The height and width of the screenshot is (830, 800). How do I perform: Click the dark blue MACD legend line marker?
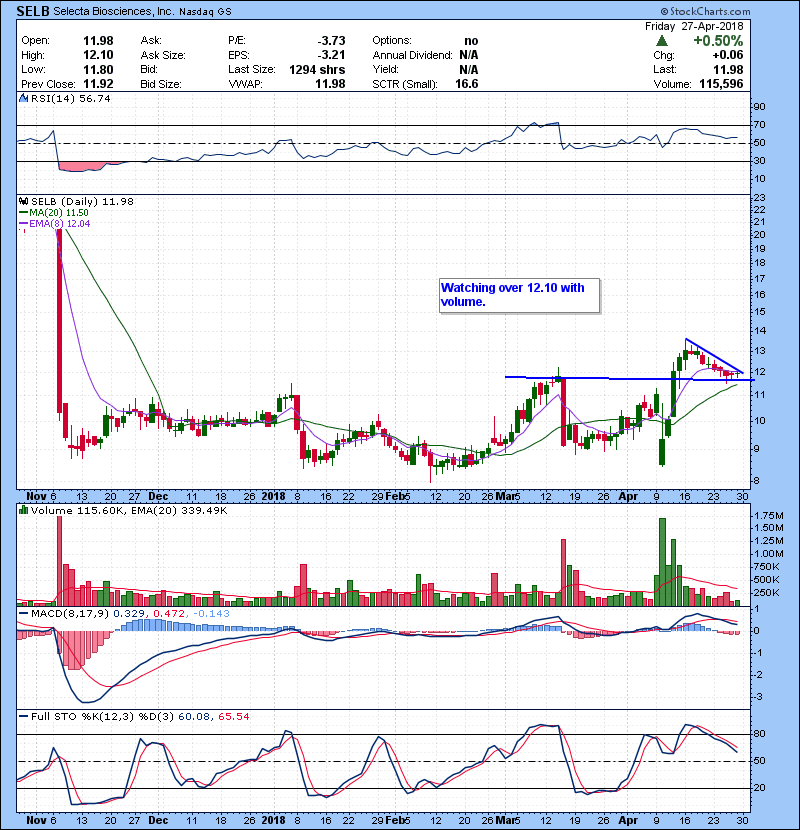[x=23, y=614]
